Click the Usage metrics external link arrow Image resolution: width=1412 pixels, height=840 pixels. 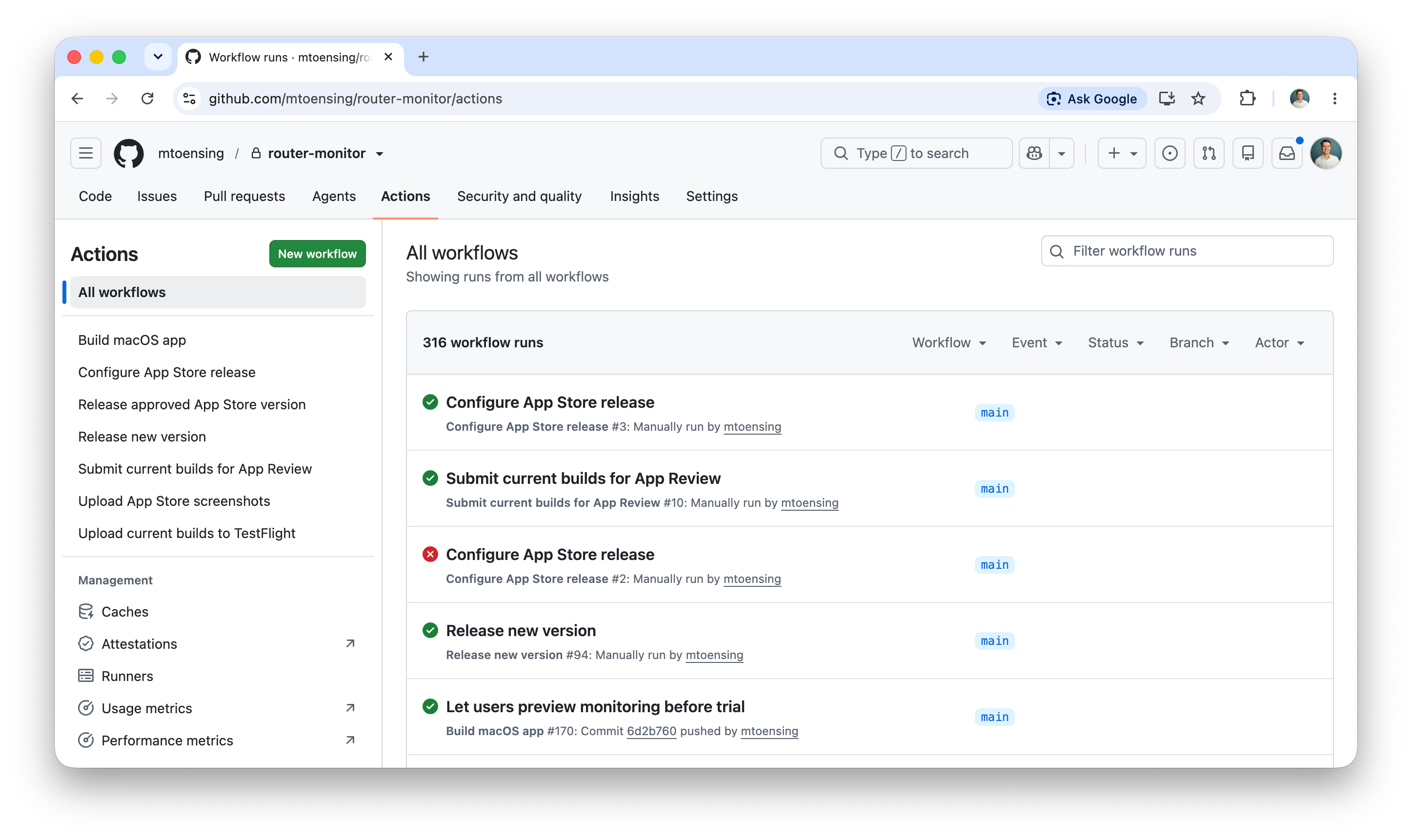click(x=350, y=708)
